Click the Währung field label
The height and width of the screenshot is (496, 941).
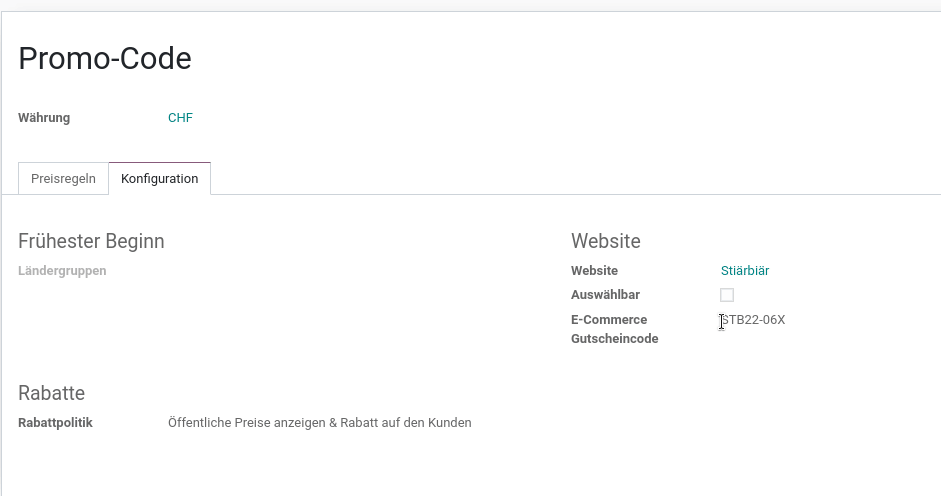pos(44,118)
